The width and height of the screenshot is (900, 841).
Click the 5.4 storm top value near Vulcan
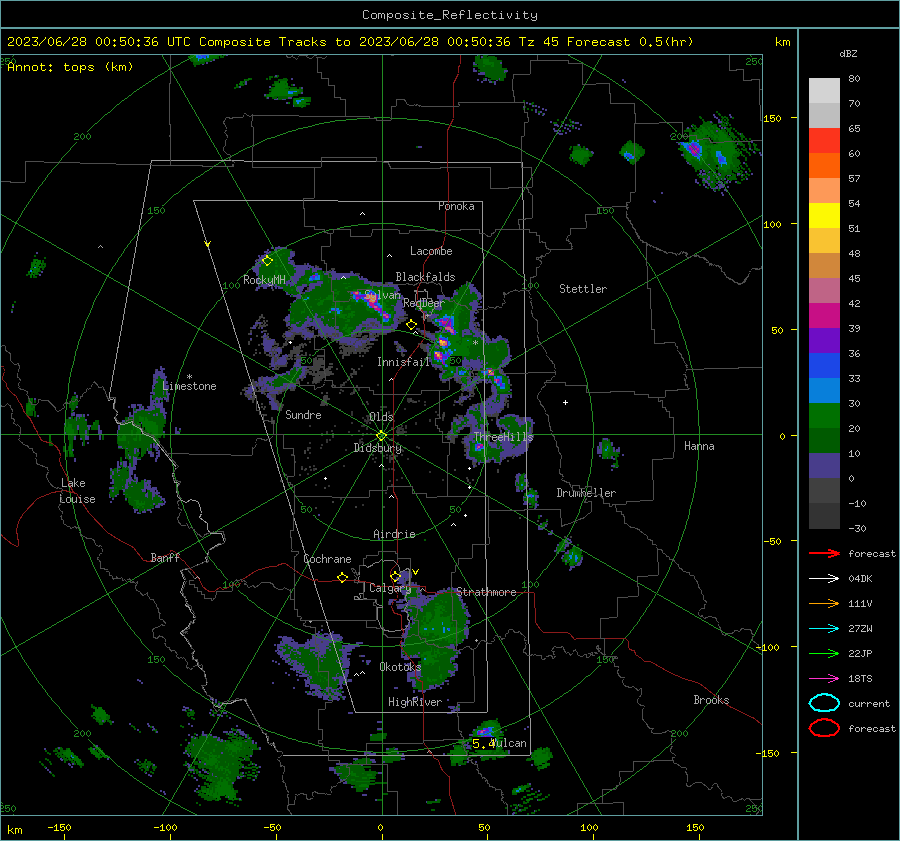click(483, 743)
